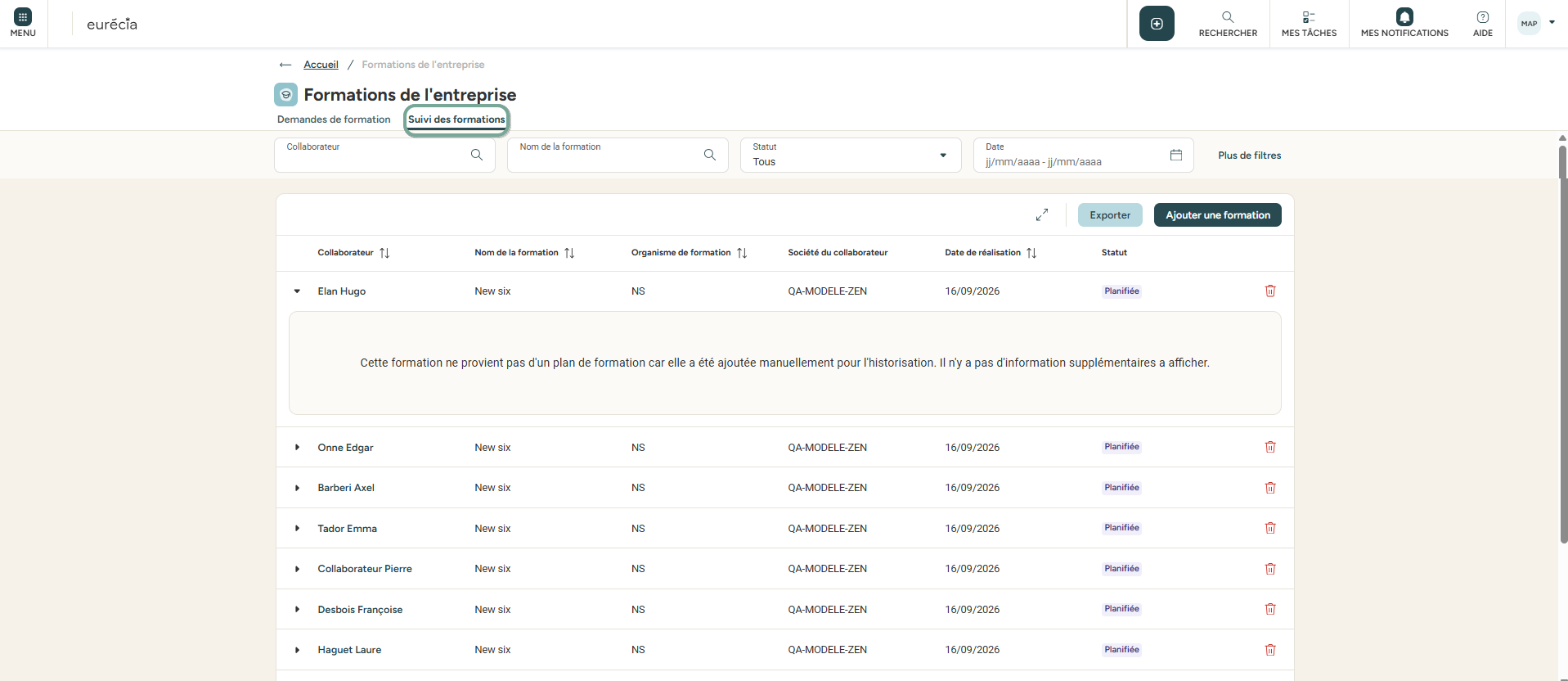Screen dimensions: 1568x681
Task: Open the main MENU grid icon
Action: (23, 18)
